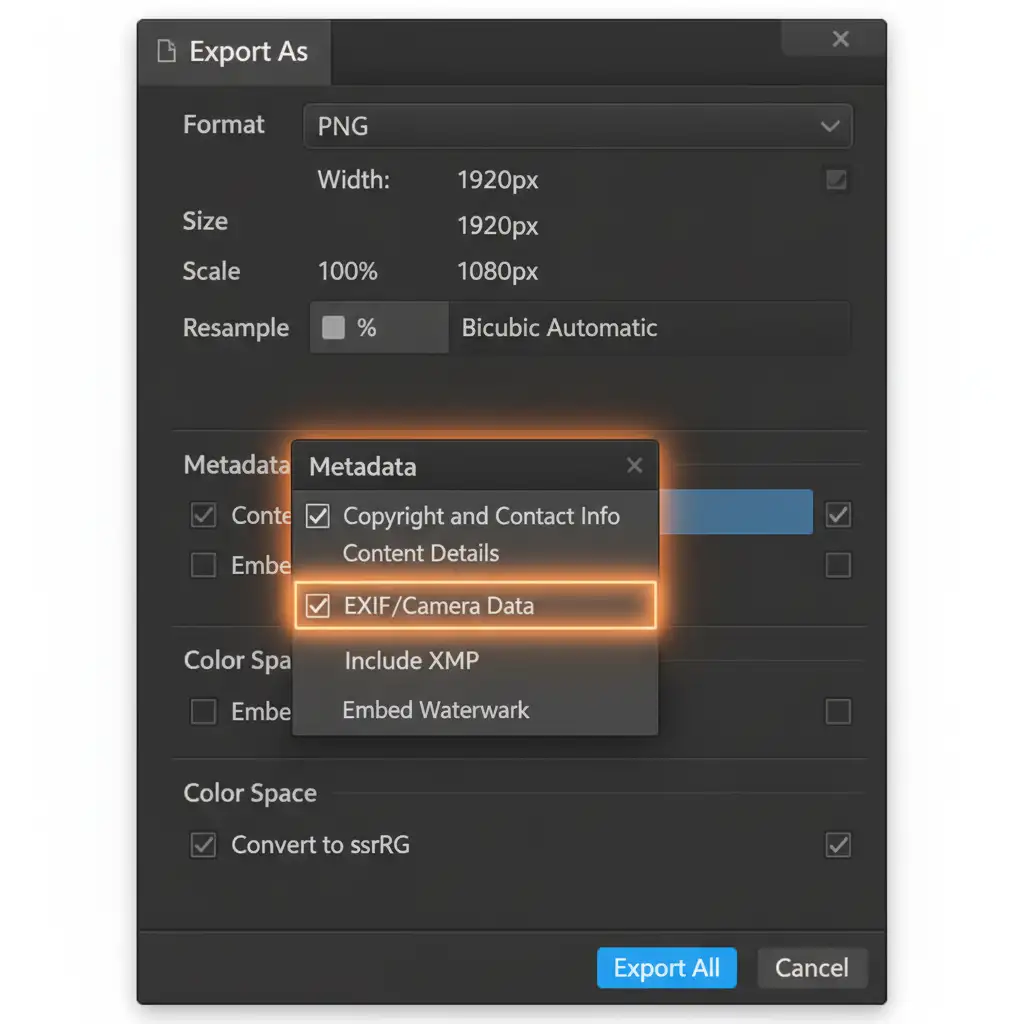Expand the Format dropdown chevron arrow
1024x1024 pixels.
pos(829,127)
